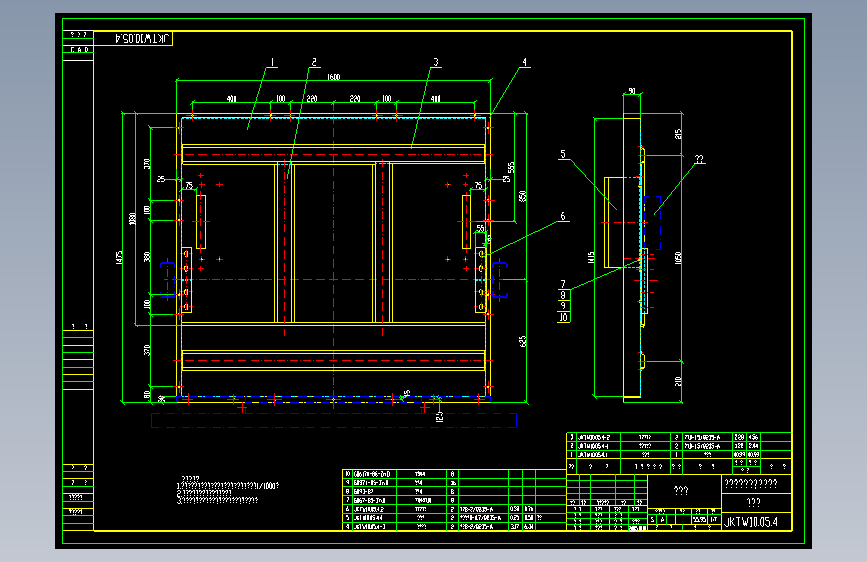Click the 210 dimension in the side view
This screenshot has height=562, width=867.
678,381
